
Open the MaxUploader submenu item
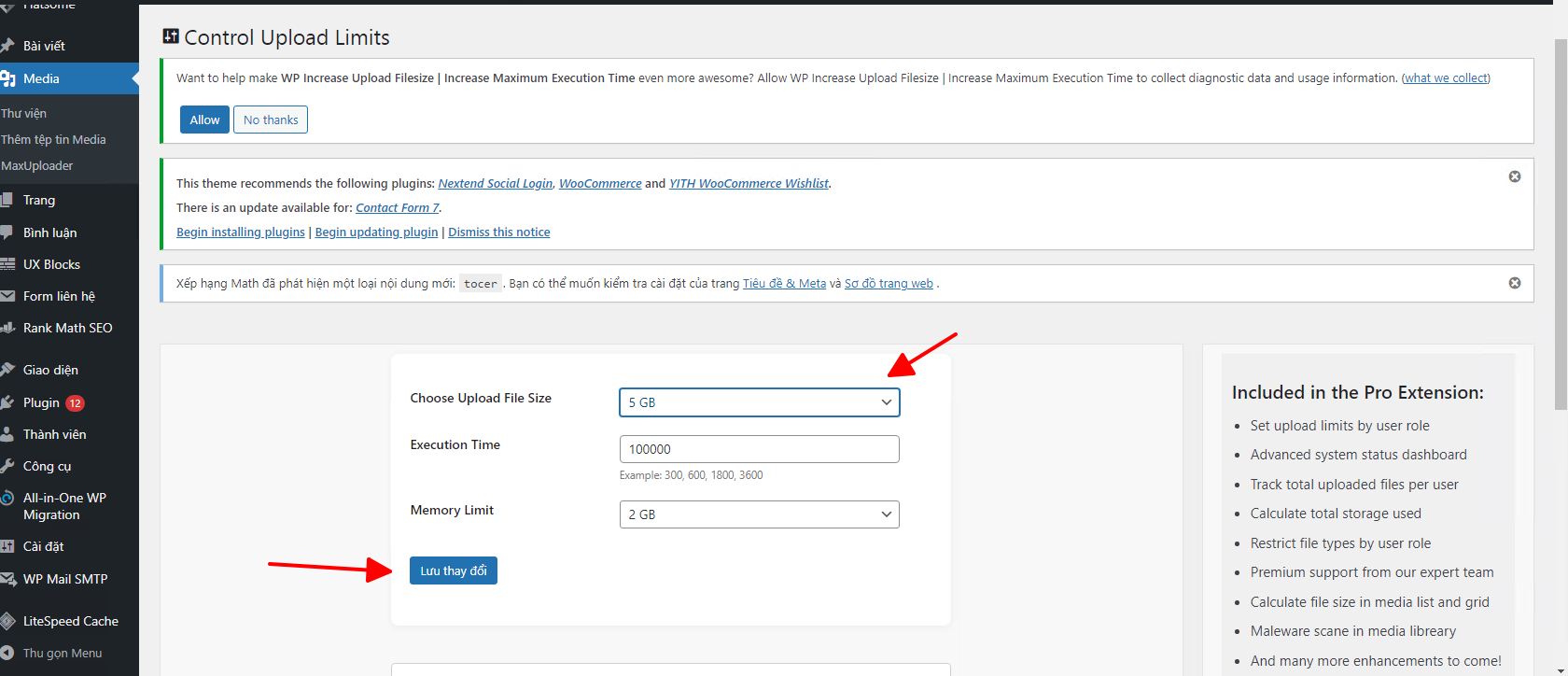coord(36,165)
